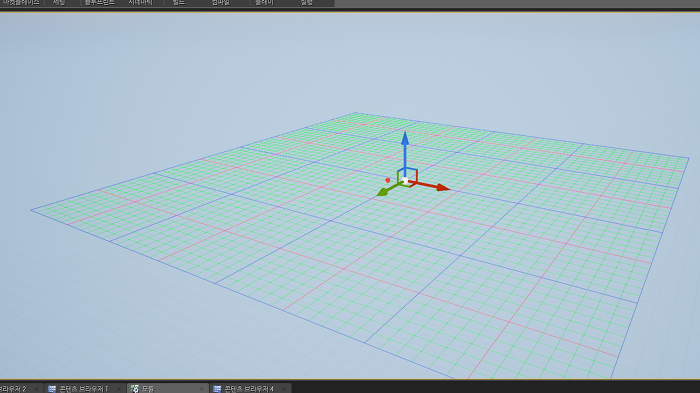The image size is (700, 393).
Task: Open the 마켓플레이스 toolbar button
Action: [x=21, y=3]
